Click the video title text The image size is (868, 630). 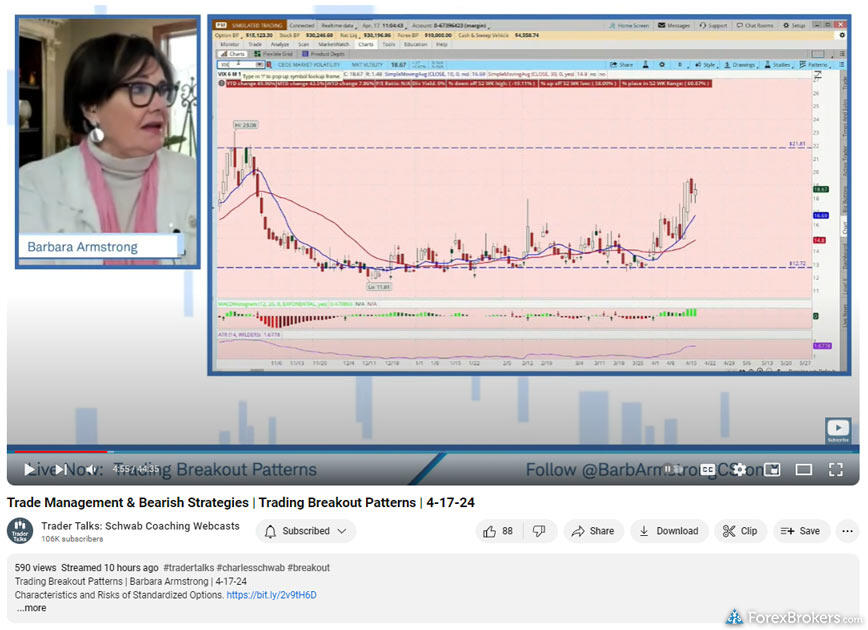coord(240,503)
